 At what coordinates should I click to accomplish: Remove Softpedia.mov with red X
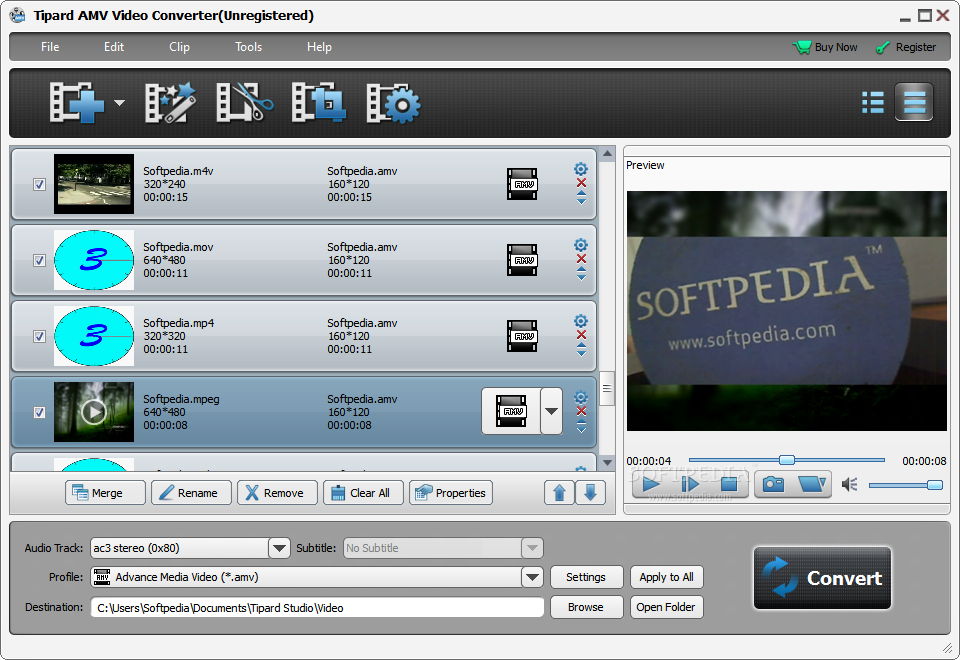click(581, 259)
